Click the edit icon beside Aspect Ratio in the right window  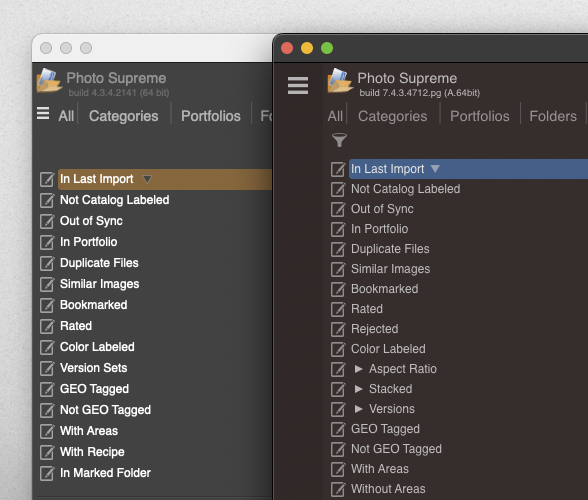click(338, 369)
